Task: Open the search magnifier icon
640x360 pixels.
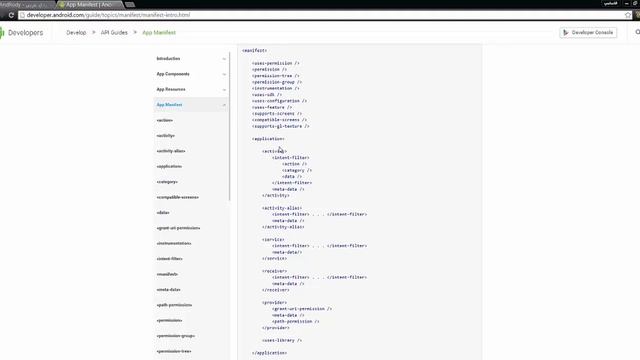Action: pyautogui.click(x=637, y=32)
